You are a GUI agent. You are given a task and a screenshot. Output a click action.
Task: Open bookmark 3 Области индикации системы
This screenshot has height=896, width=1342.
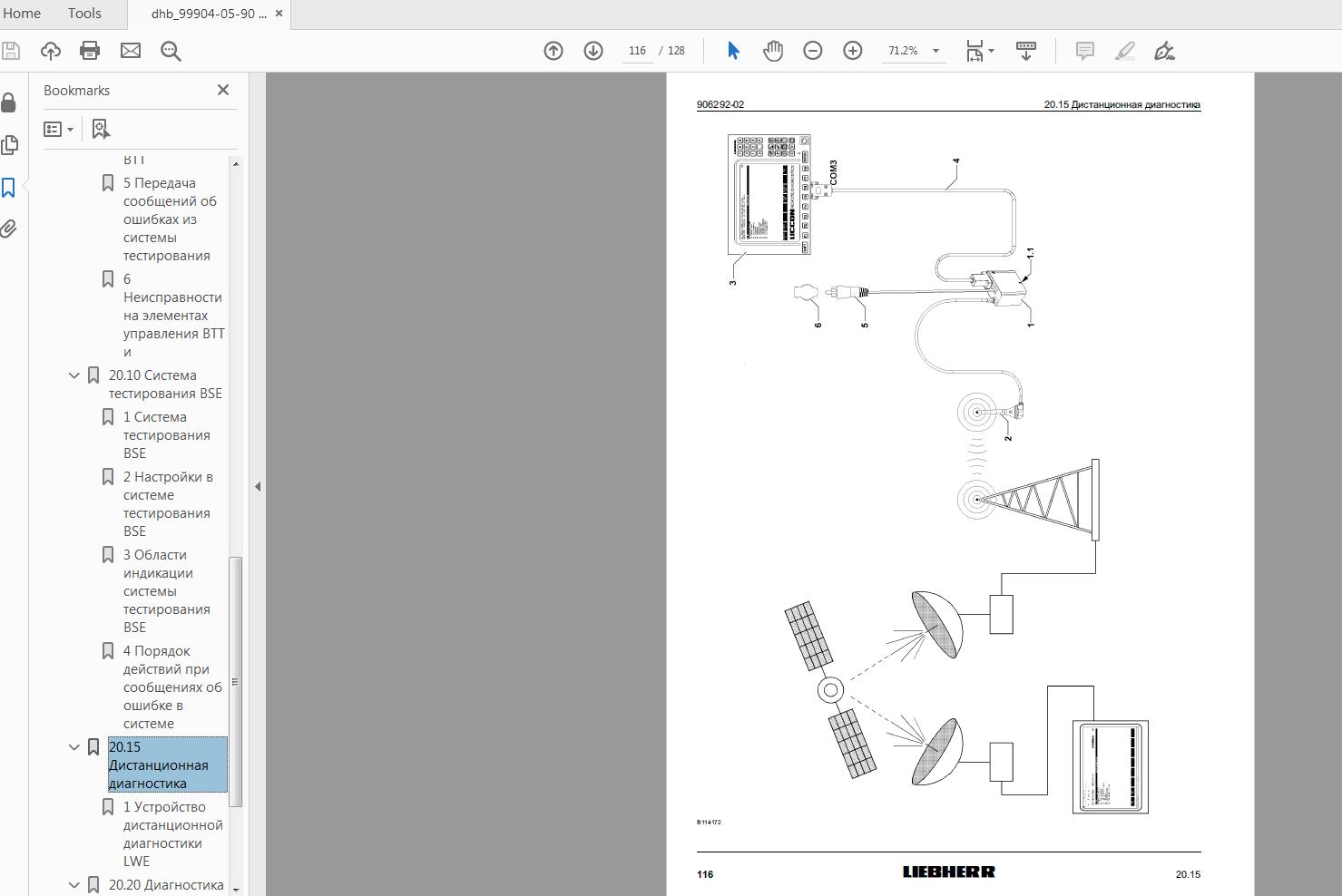coord(167,591)
